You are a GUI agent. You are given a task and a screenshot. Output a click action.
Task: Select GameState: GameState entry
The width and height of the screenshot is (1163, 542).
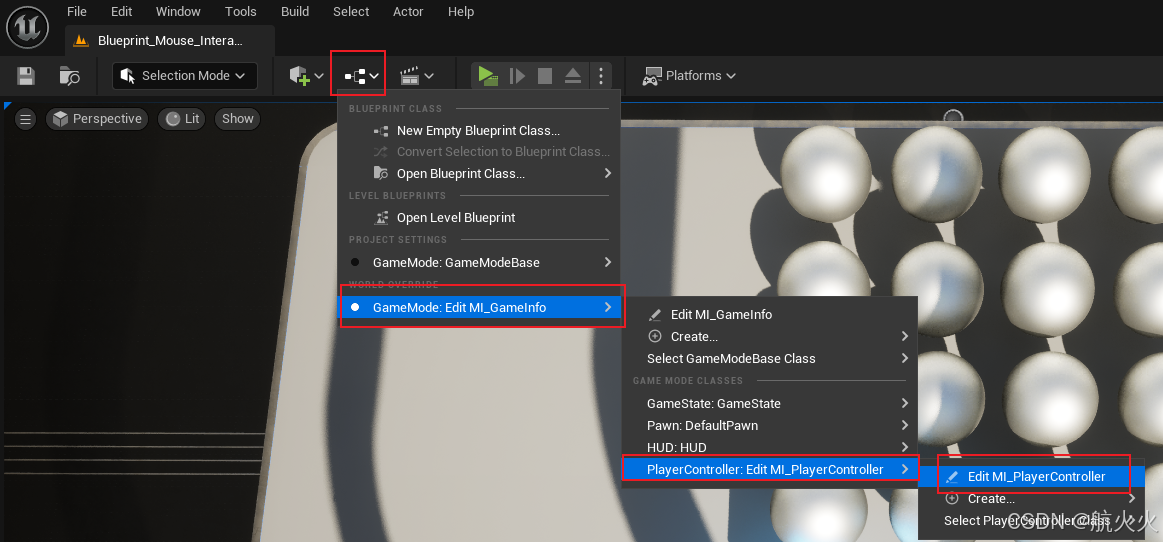770,403
